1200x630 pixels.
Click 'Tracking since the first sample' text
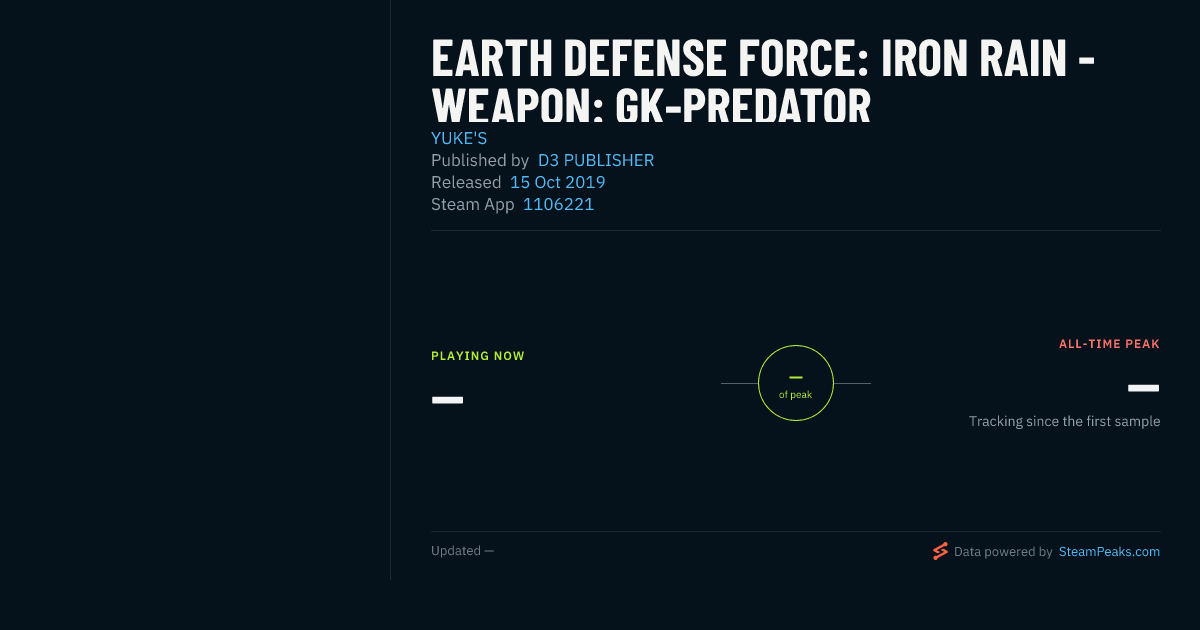pos(1065,421)
